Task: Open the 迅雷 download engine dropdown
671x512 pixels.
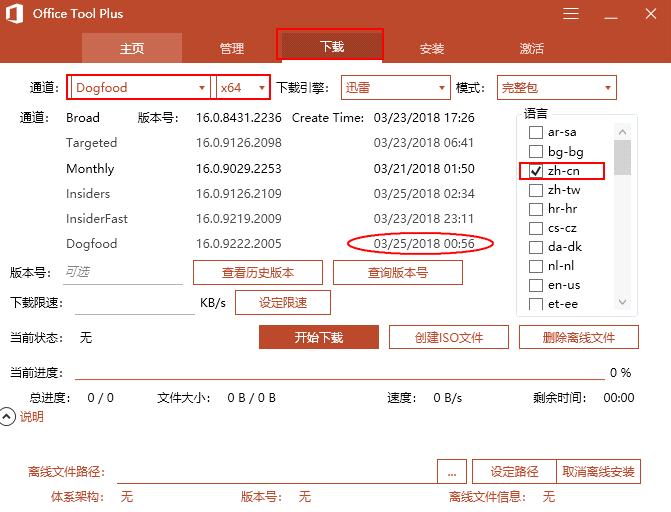Action: (395, 88)
